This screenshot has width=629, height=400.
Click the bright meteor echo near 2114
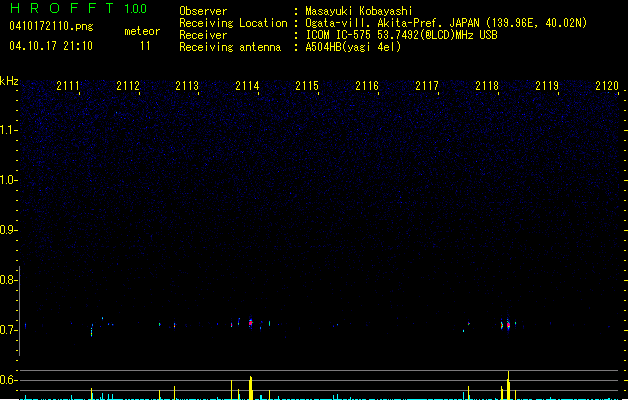251,323
